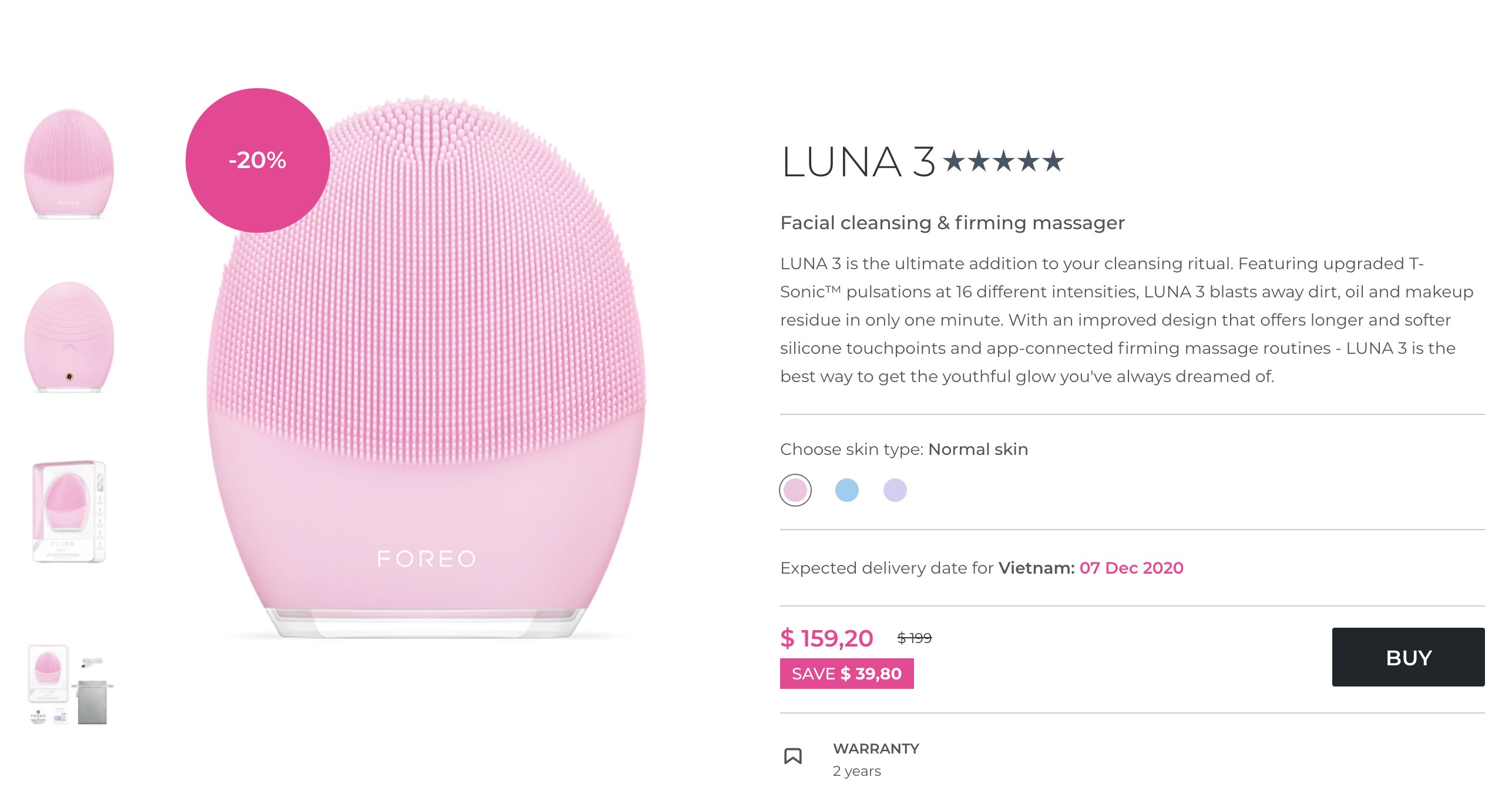1512x797 pixels.
Task: Click the warranty bookmark icon
Action: [x=792, y=756]
